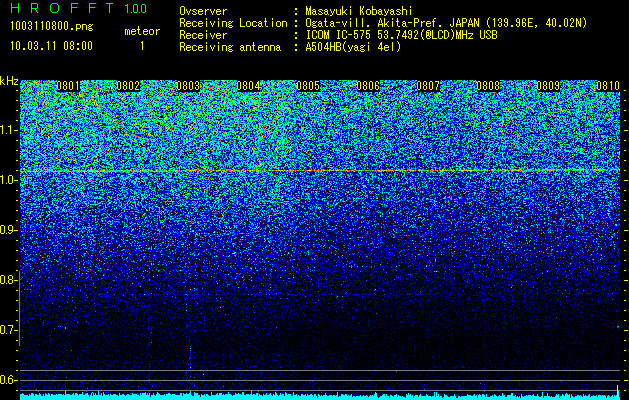
Task: Click the Ovserver field label
Action: point(203,11)
